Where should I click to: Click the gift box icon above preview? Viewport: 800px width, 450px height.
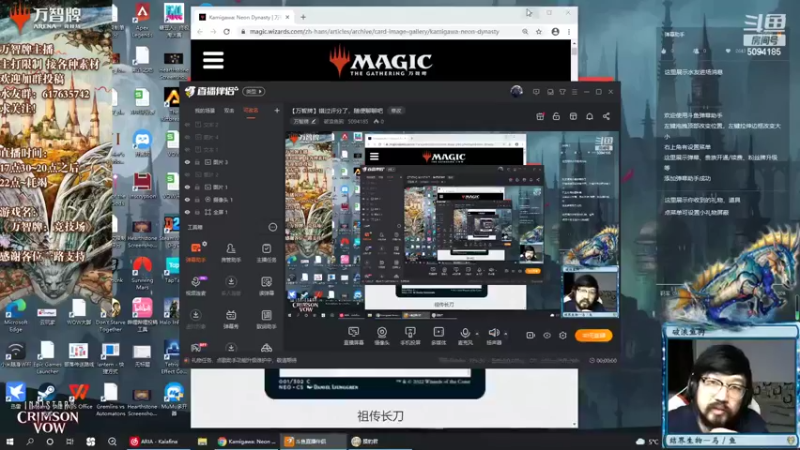click(540, 116)
